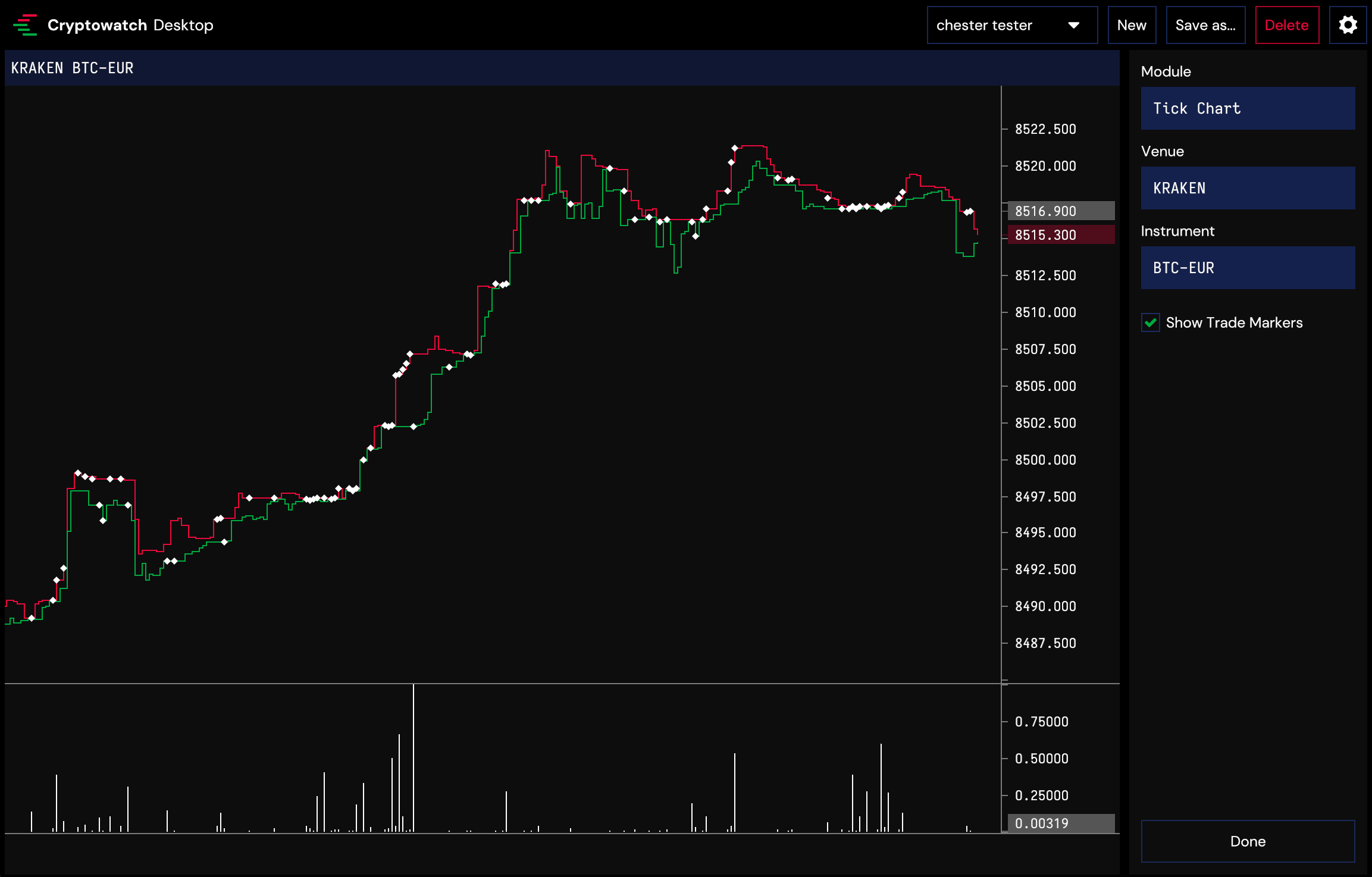Image resolution: width=1372 pixels, height=877 pixels.
Task: Click the 0.25000 volume axis label
Action: (x=1042, y=795)
